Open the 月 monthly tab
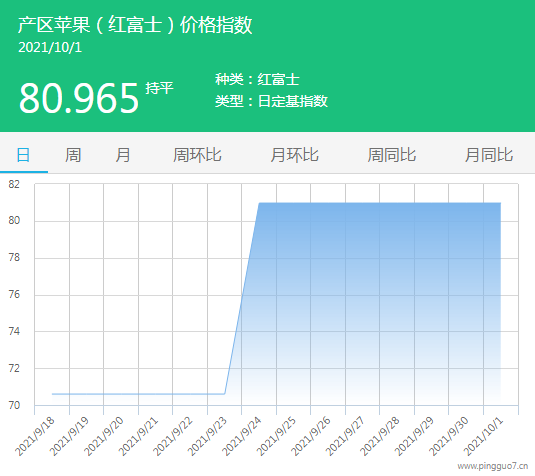 click(122, 155)
